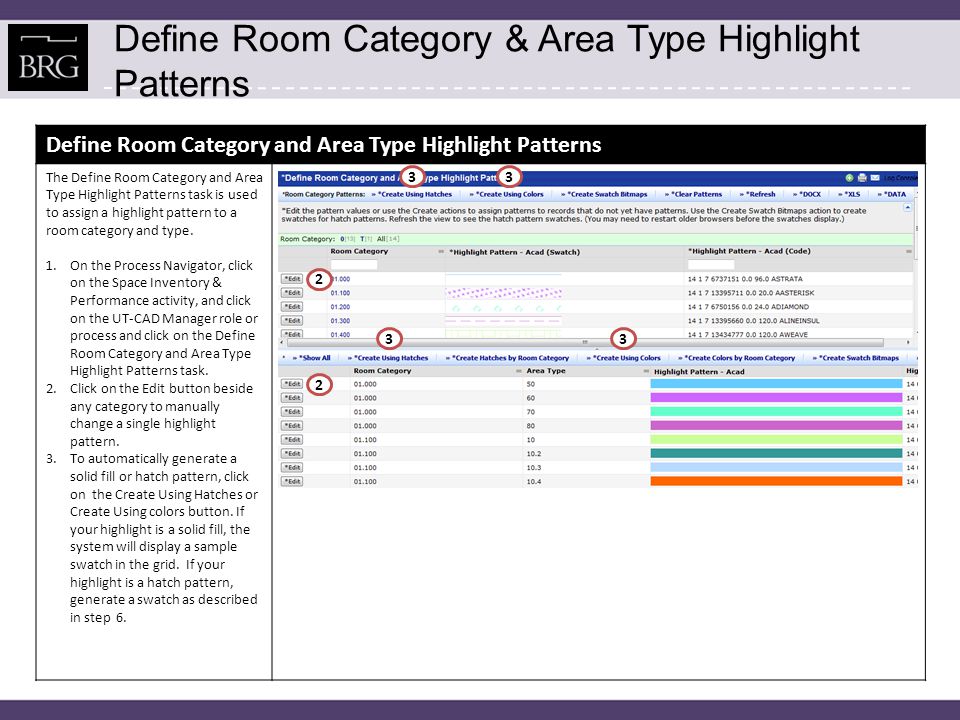Open room category link 01.400
960x720 pixels.
click(340, 334)
